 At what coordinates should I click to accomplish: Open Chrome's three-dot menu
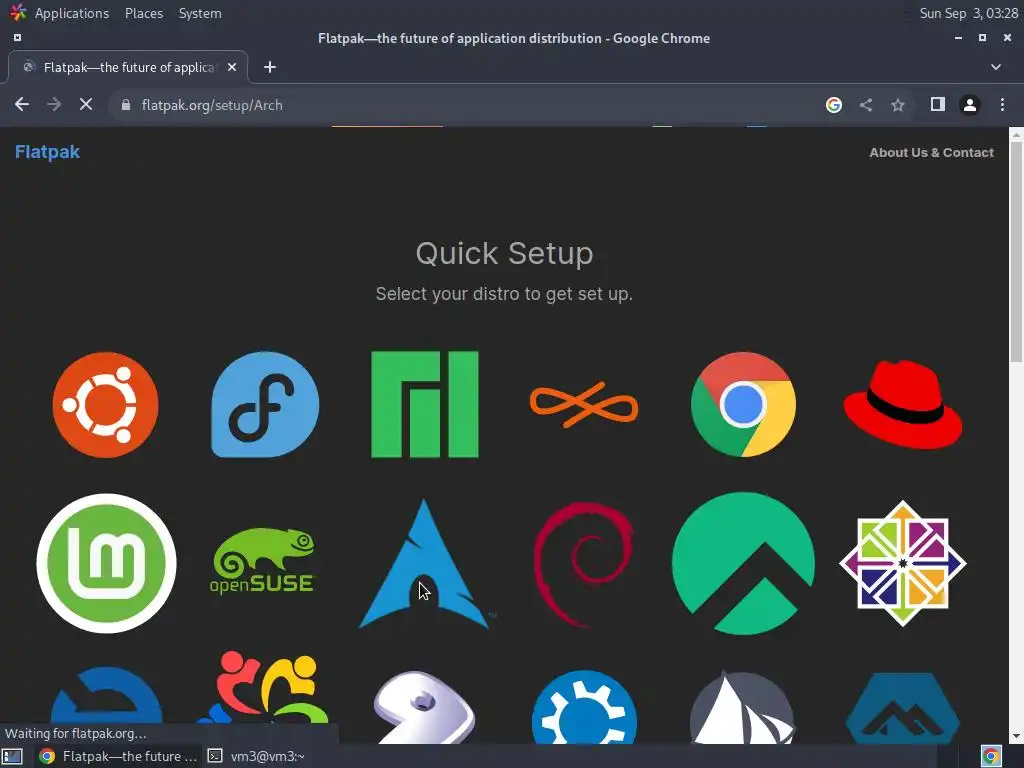click(1002, 104)
